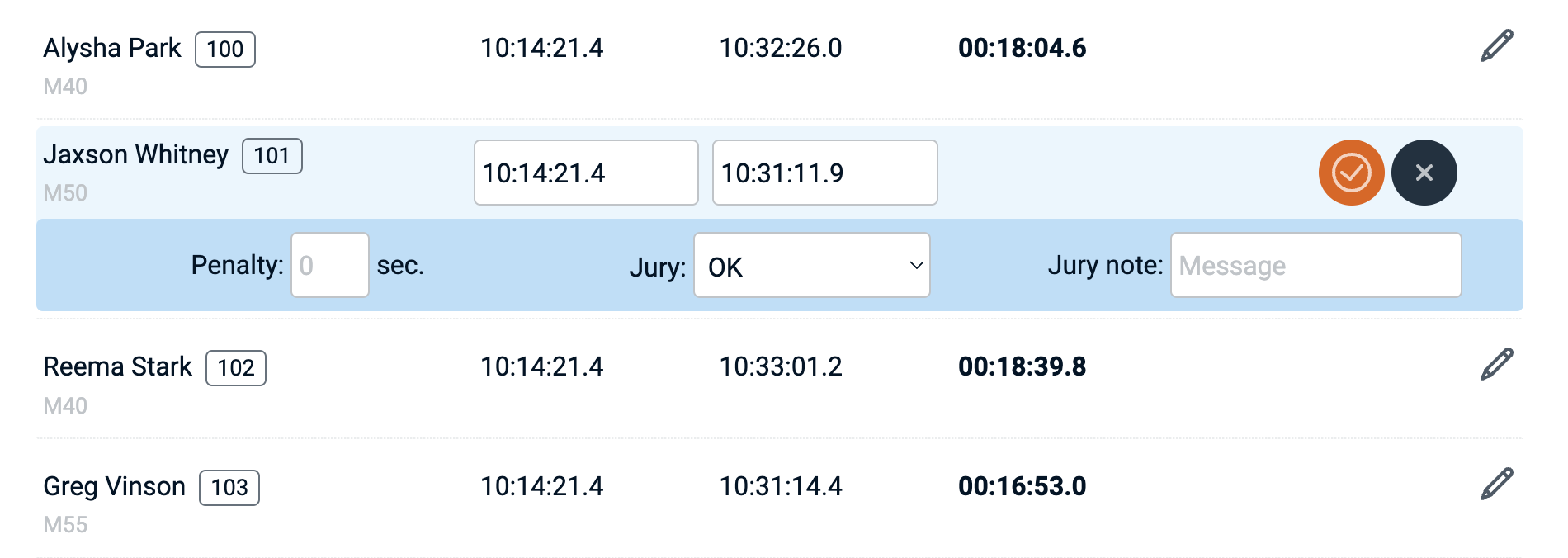The width and height of the screenshot is (1568, 558).
Task: Click pencil icon for Reema Stark
Action: pyautogui.click(x=1496, y=365)
